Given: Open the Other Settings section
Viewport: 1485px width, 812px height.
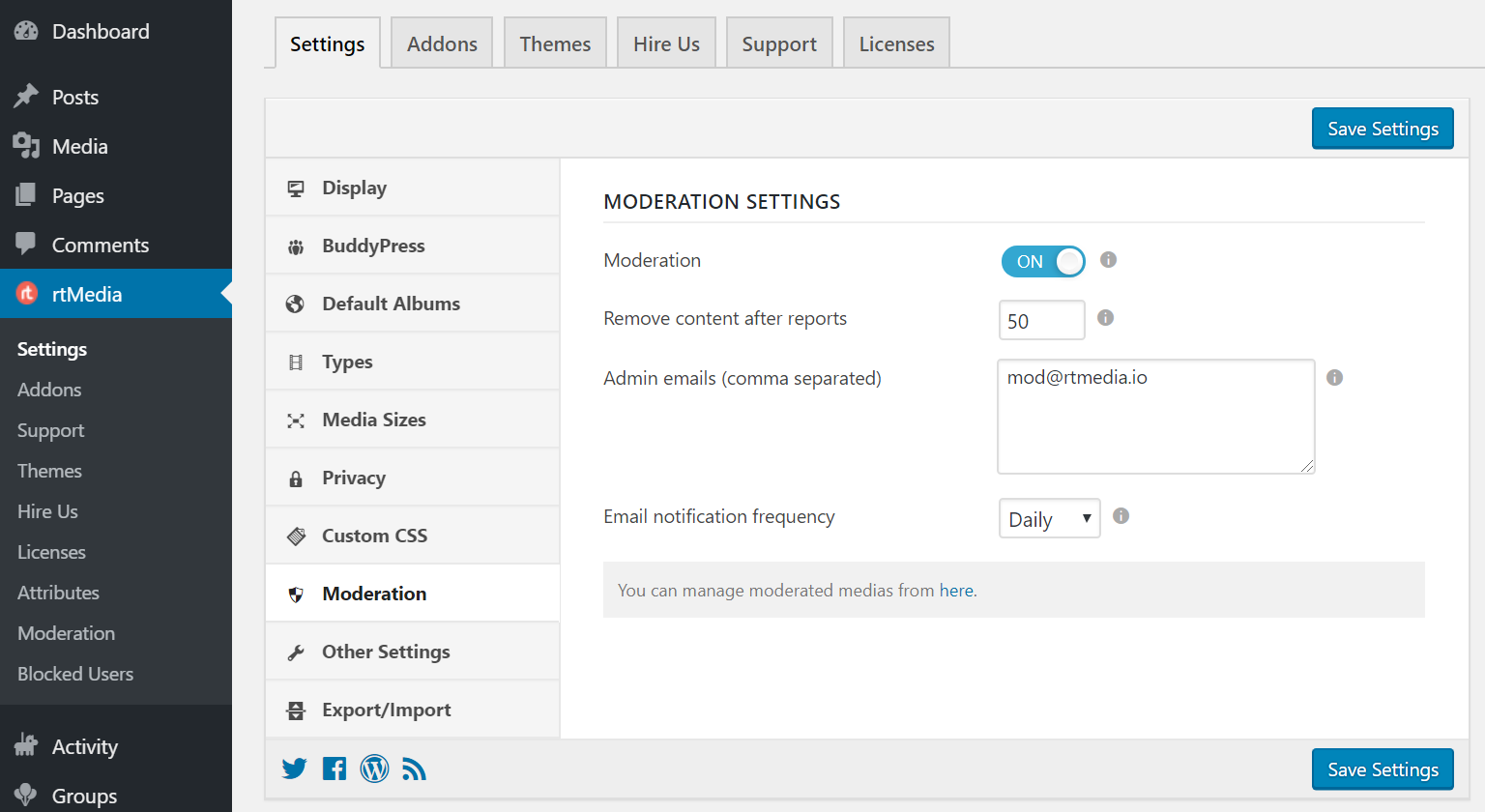Looking at the screenshot, I should (x=386, y=651).
